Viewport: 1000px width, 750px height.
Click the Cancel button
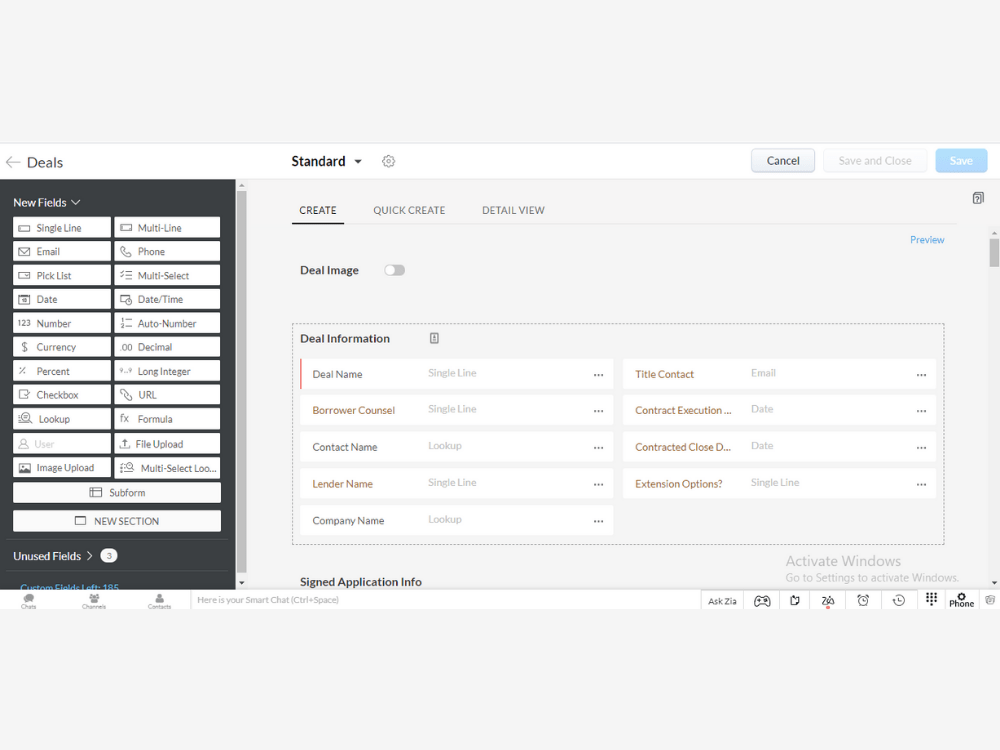[x=783, y=161]
